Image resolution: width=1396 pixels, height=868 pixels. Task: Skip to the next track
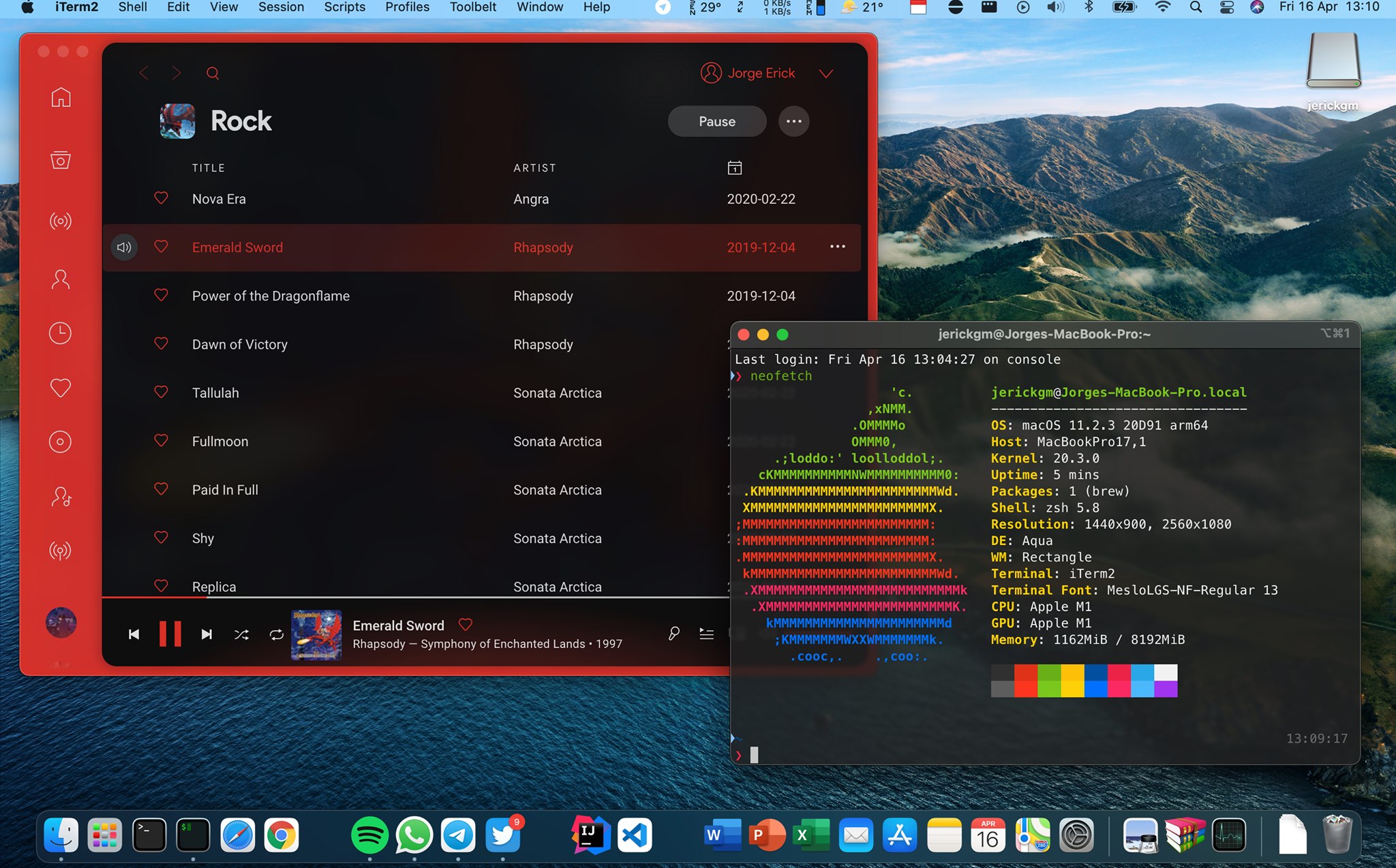(x=207, y=634)
